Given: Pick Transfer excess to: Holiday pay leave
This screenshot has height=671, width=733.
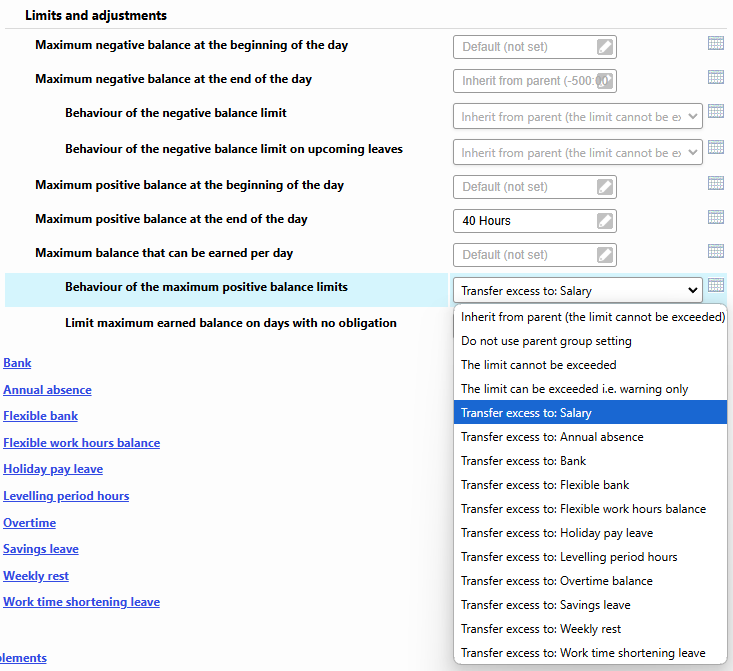Looking at the screenshot, I should pos(590,533).
